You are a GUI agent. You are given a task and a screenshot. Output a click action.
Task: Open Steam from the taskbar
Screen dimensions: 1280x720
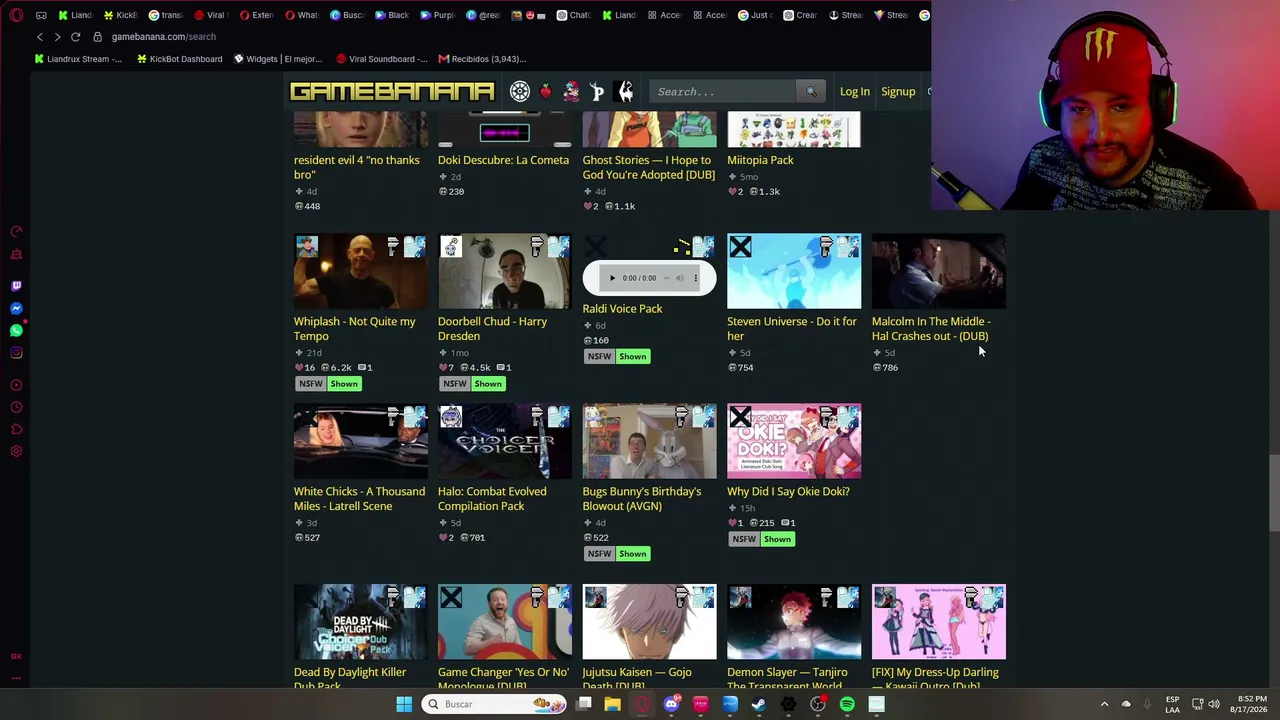pyautogui.click(x=759, y=704)
